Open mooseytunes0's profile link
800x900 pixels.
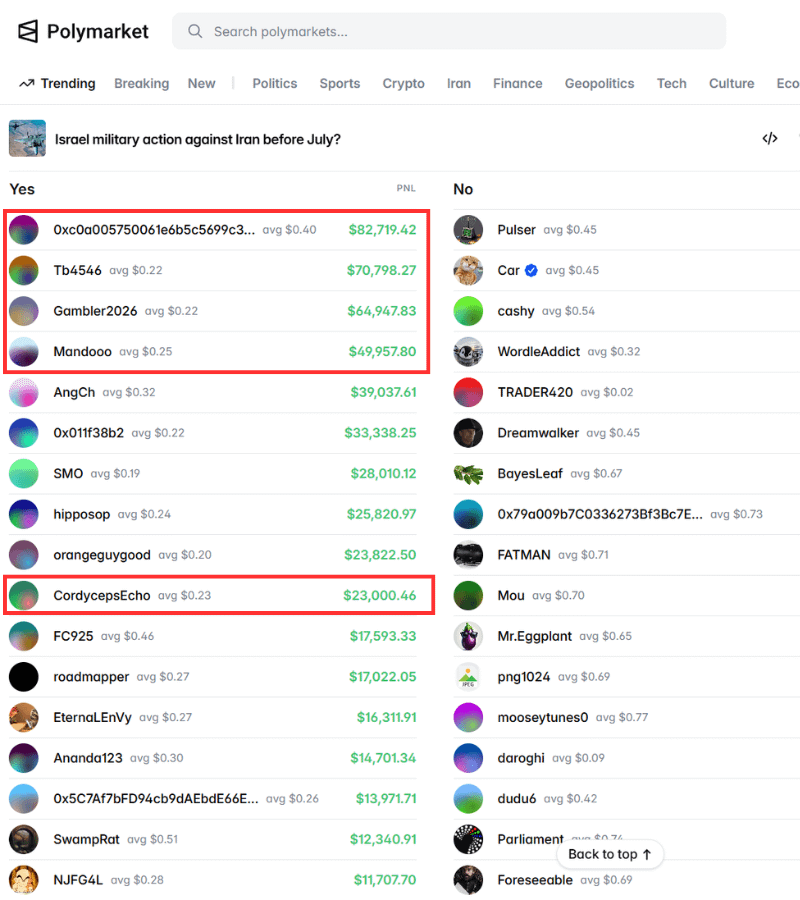click(x=543, y=717)
